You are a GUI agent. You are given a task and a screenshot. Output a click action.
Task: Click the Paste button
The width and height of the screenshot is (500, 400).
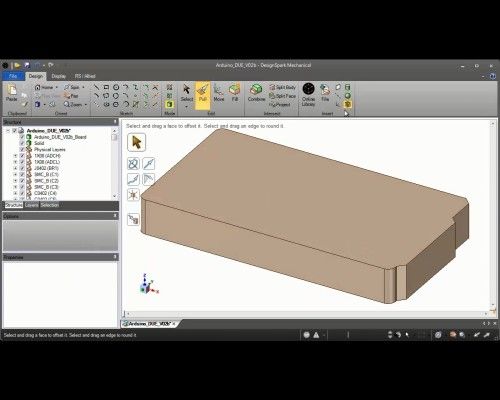pos(12,93)
